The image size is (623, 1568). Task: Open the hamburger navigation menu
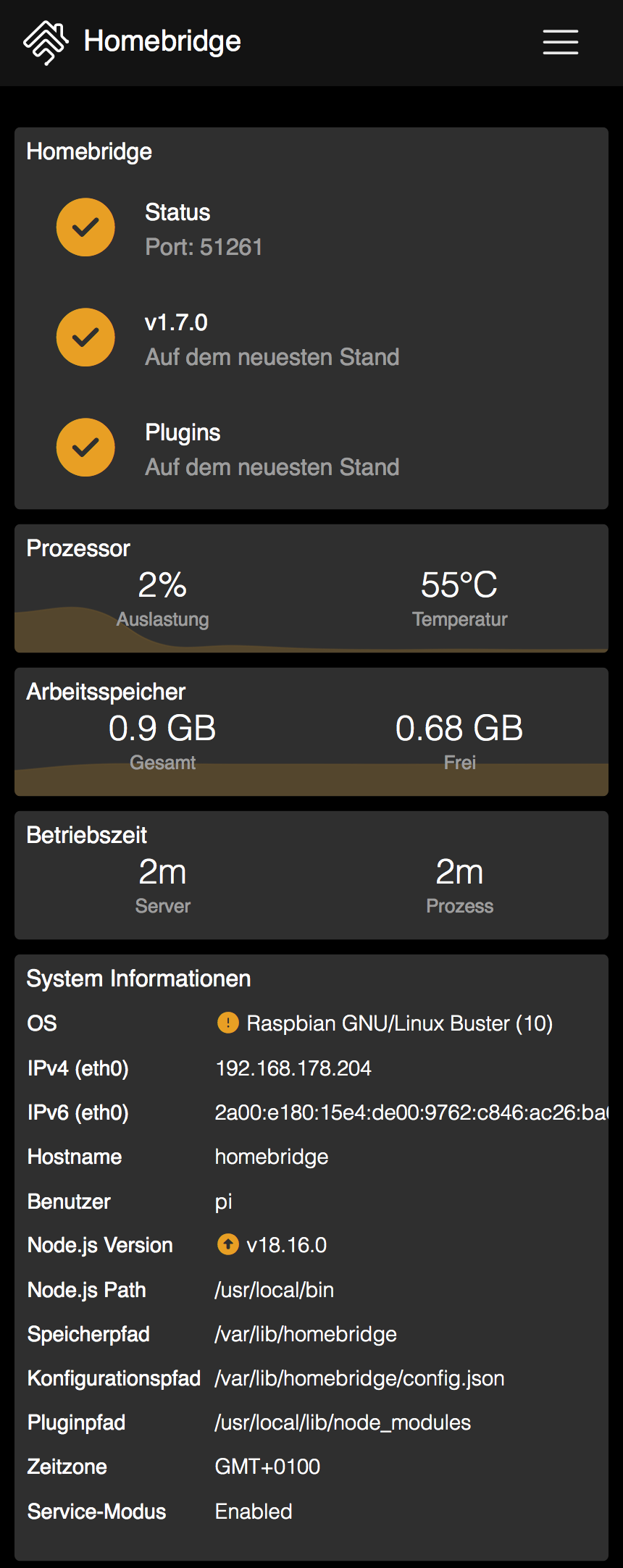point(561,42)
